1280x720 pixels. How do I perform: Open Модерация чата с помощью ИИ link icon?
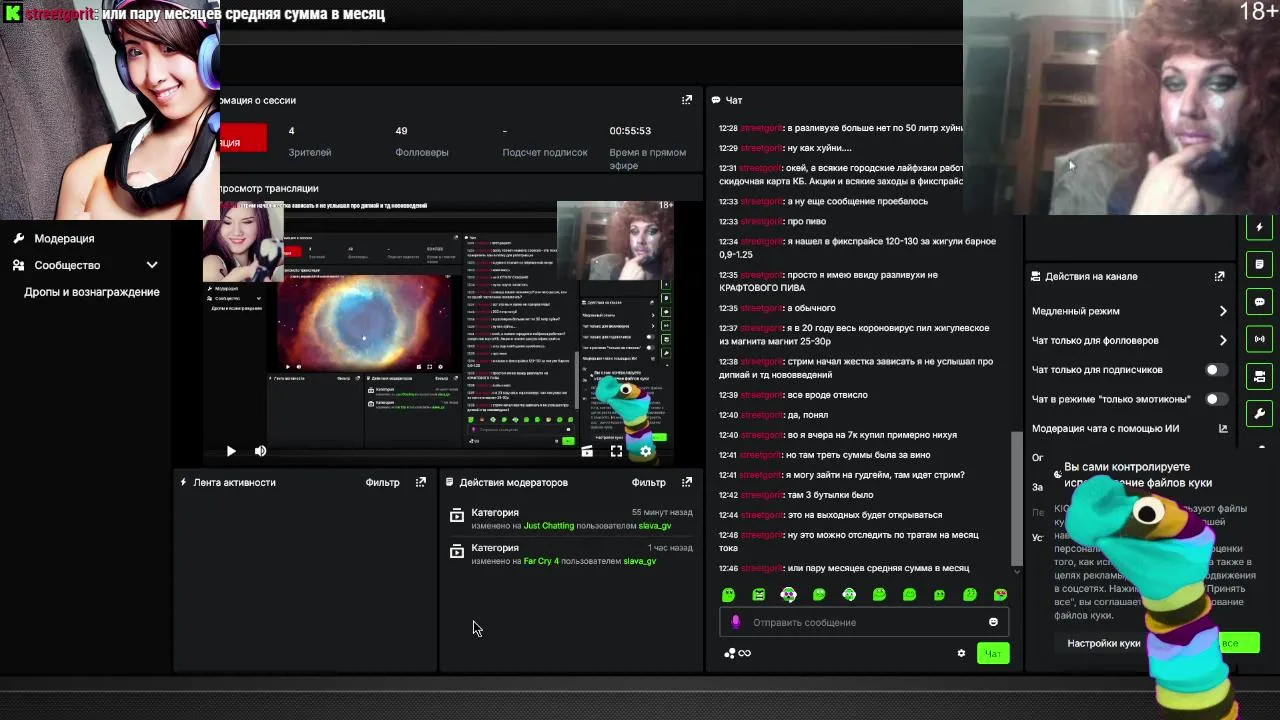point(1222,429)
